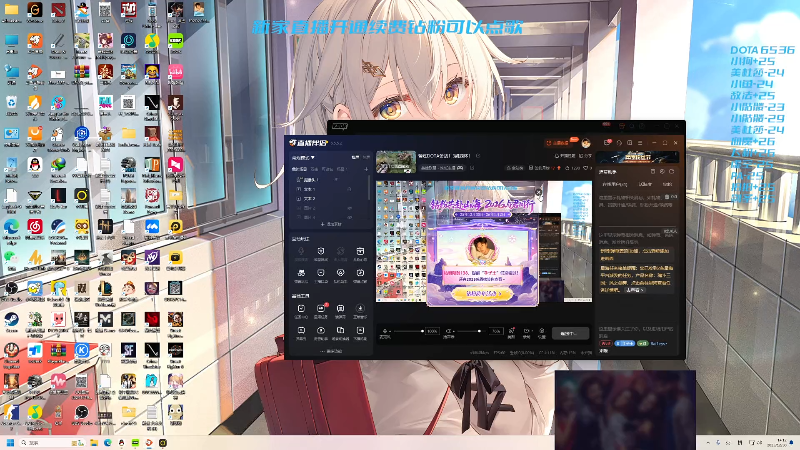800x450 pixels.
Task: Toggle visibility eye of fourth source row
Action: click(349, 208)
